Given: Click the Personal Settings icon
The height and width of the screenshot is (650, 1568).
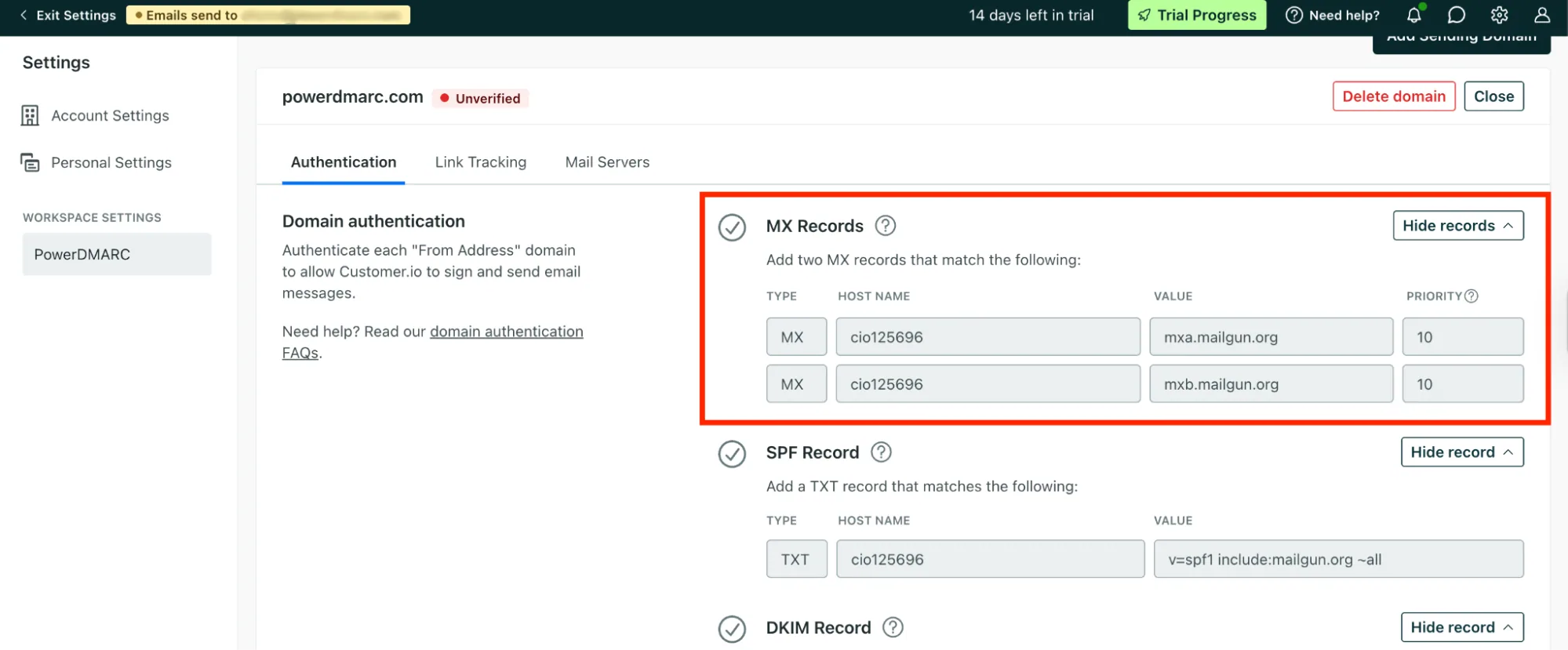Looking at the screenshot, I should (x=30, y=162).
